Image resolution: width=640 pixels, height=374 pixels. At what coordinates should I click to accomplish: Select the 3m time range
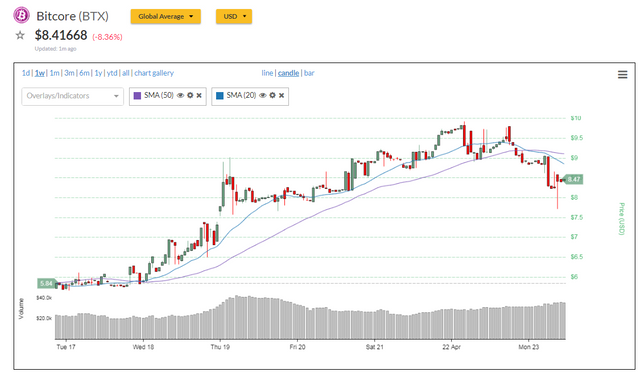click(x=69, y=73)
